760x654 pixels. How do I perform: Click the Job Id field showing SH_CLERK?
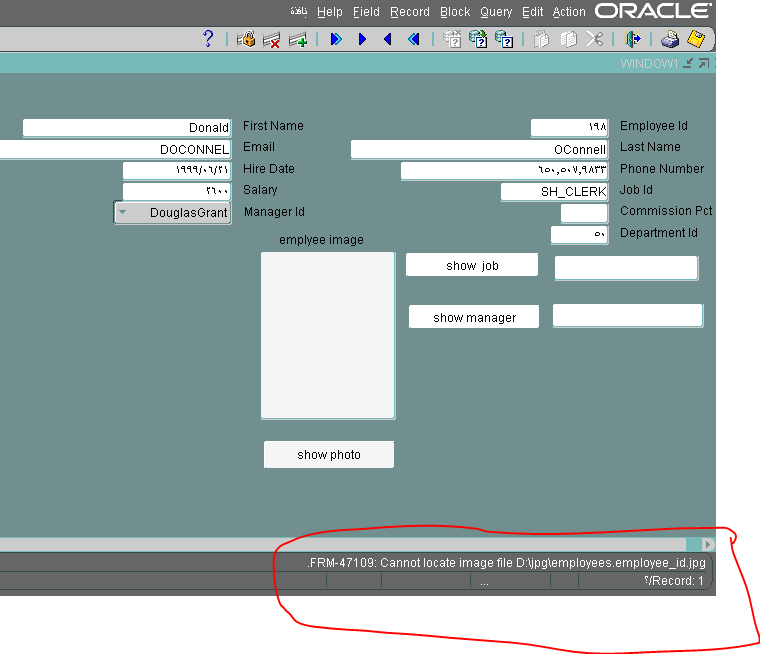pos(554,192)
